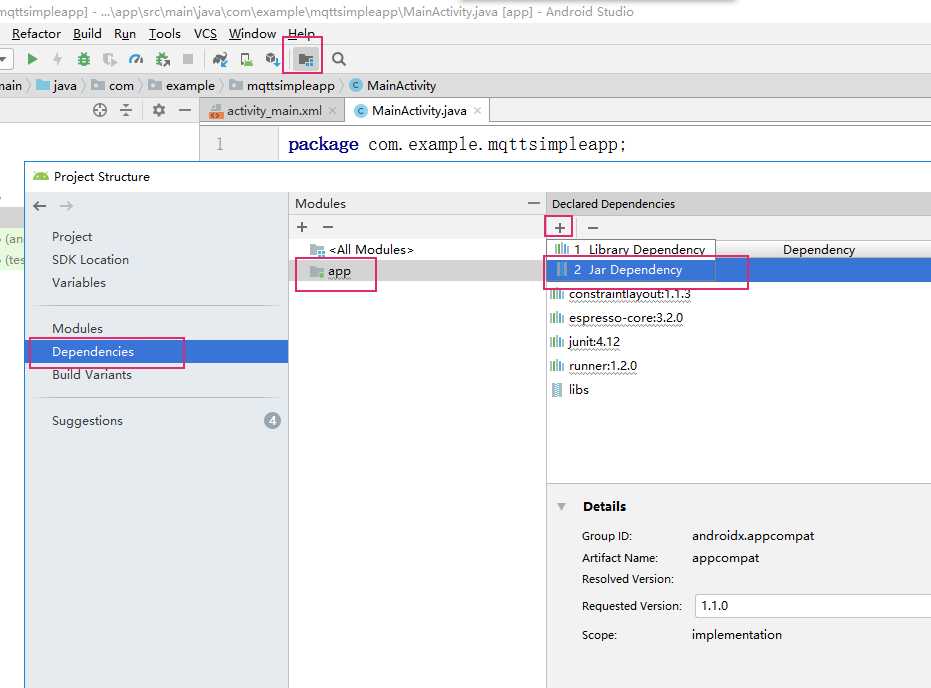
Task: Hide the project tool window with minus icon
Action: 185,110
